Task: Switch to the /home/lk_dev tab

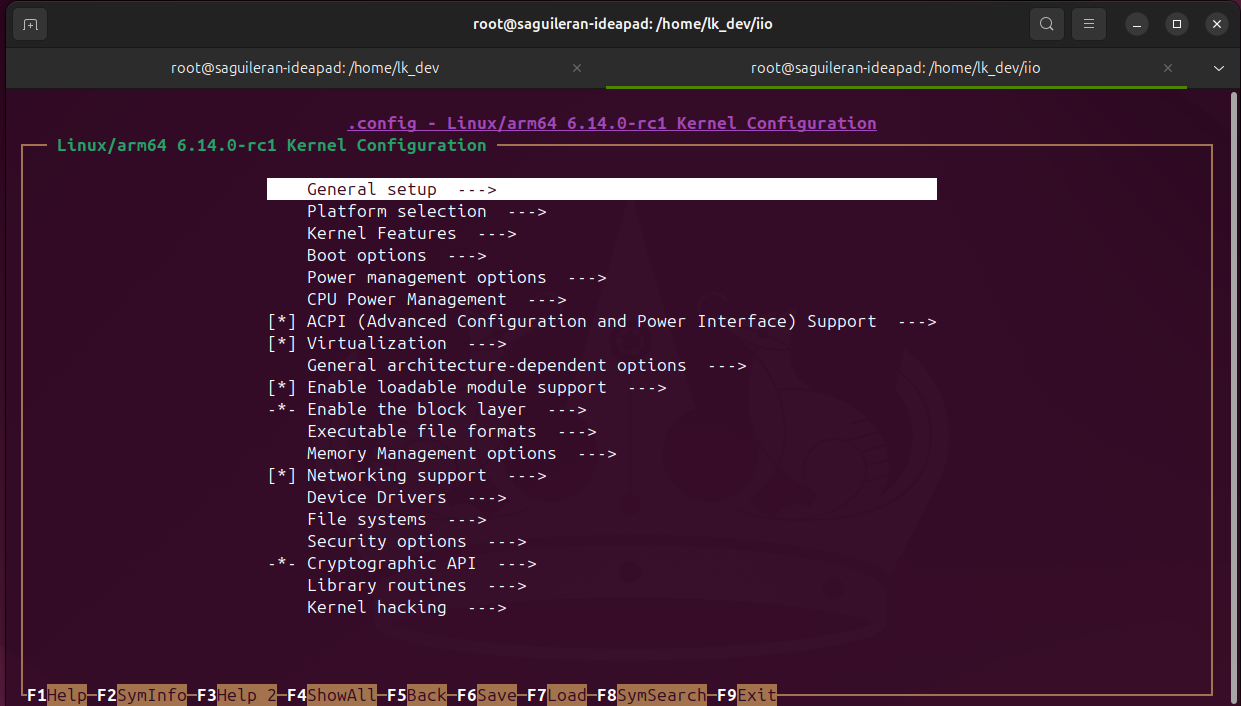Action: (x=305, y=68)
